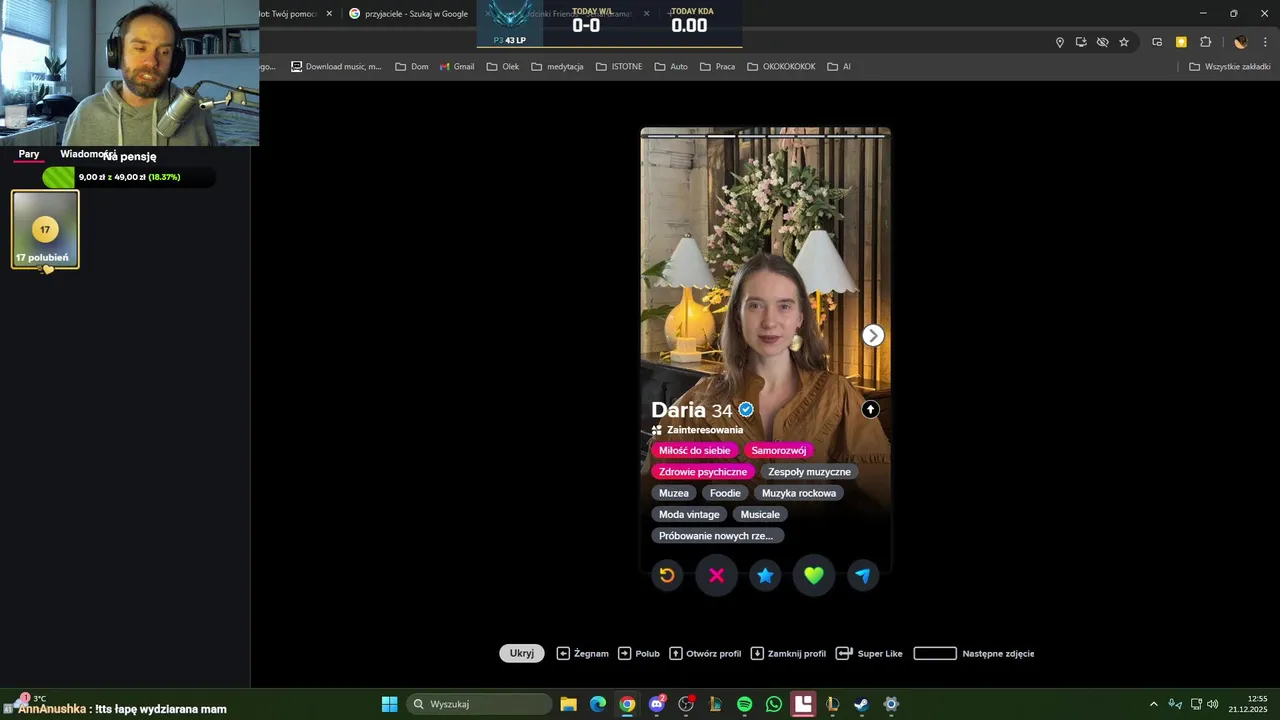Viewport: 1280px width, 720px height.
Task: Open the '17 polubień' likes thumbnail
Action: pos(45,230)
